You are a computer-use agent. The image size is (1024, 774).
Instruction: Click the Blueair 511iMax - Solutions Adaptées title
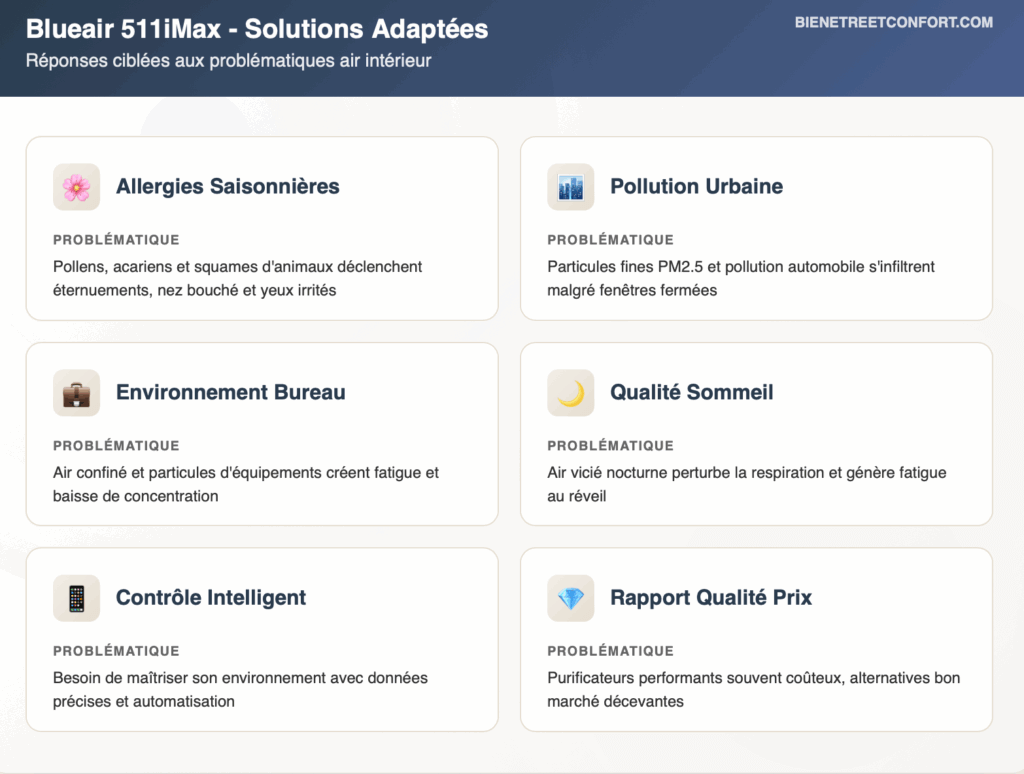[257, 29]
